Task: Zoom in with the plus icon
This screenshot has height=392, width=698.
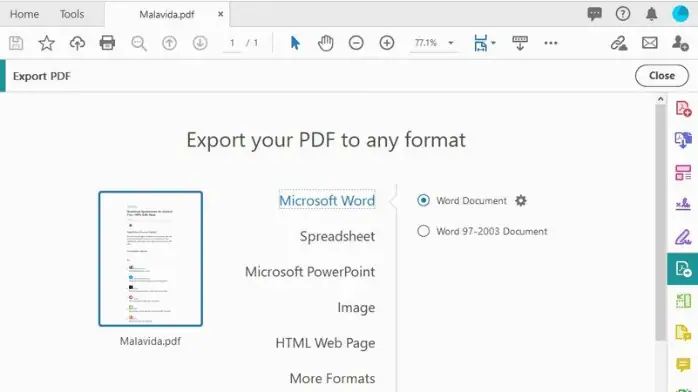Action: coord(387,43)
